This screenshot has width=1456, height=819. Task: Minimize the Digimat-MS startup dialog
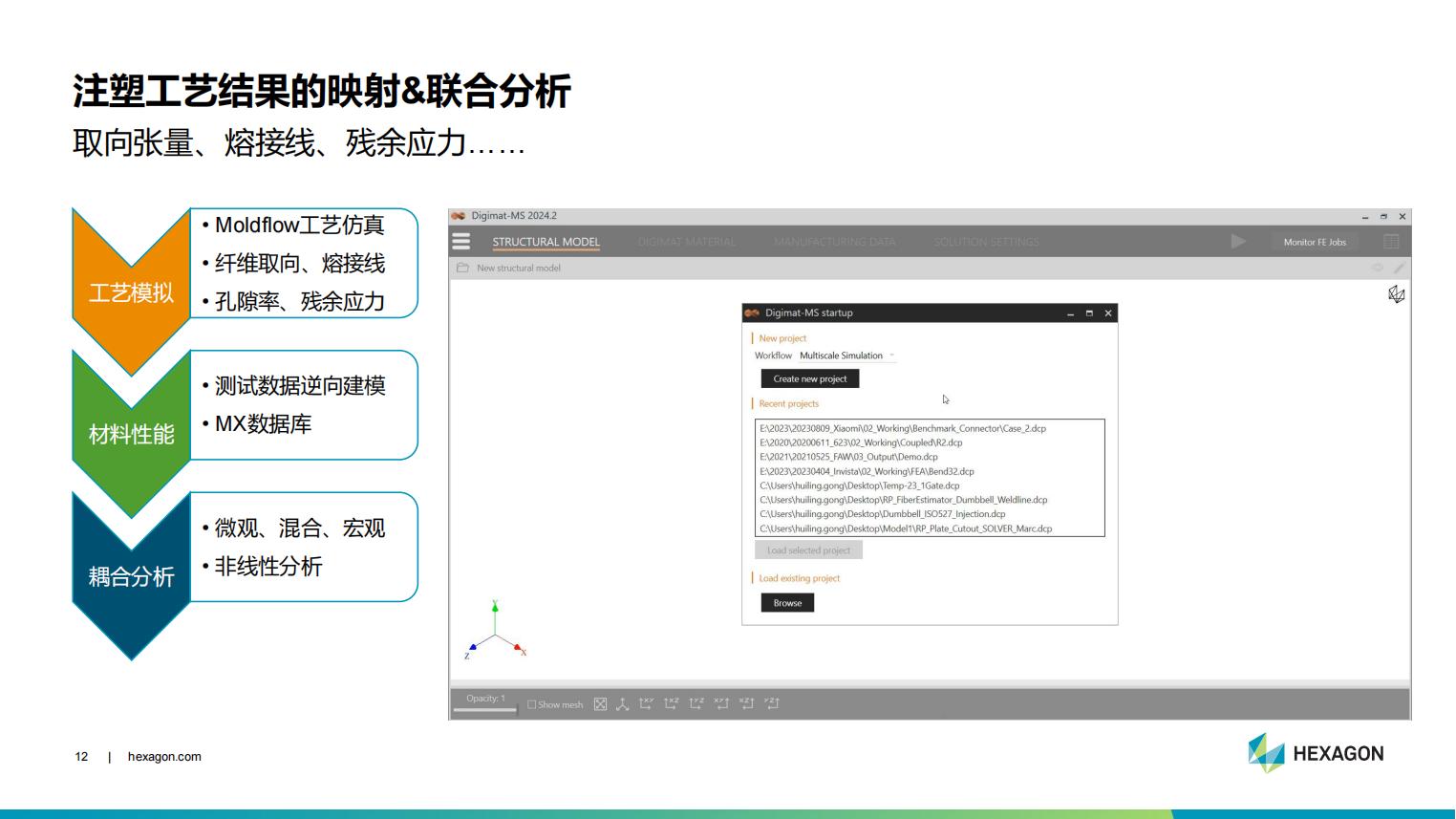(x=1070, y=313)
